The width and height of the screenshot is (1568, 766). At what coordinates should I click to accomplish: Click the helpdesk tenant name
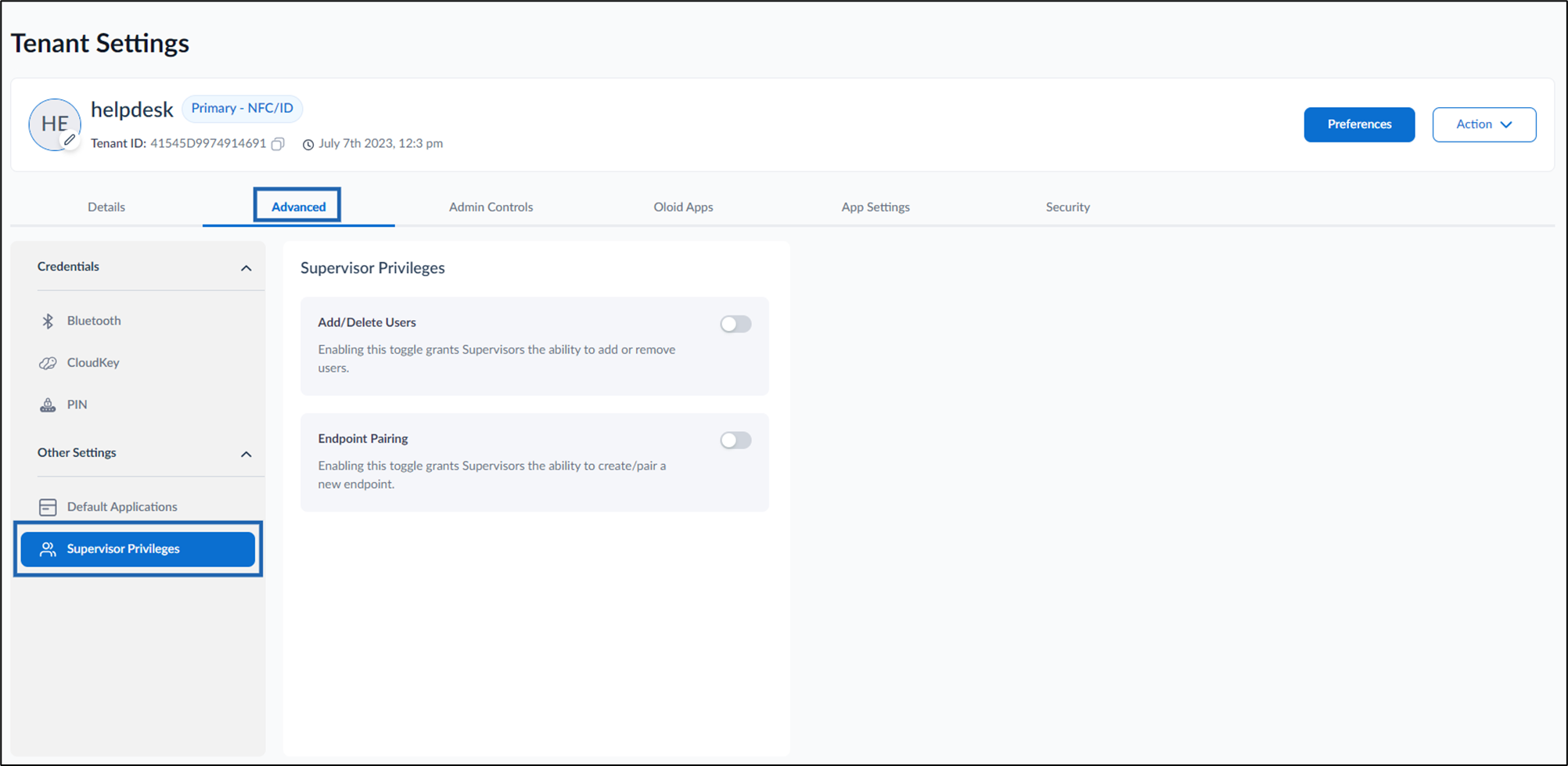click(x=132, y=110)
